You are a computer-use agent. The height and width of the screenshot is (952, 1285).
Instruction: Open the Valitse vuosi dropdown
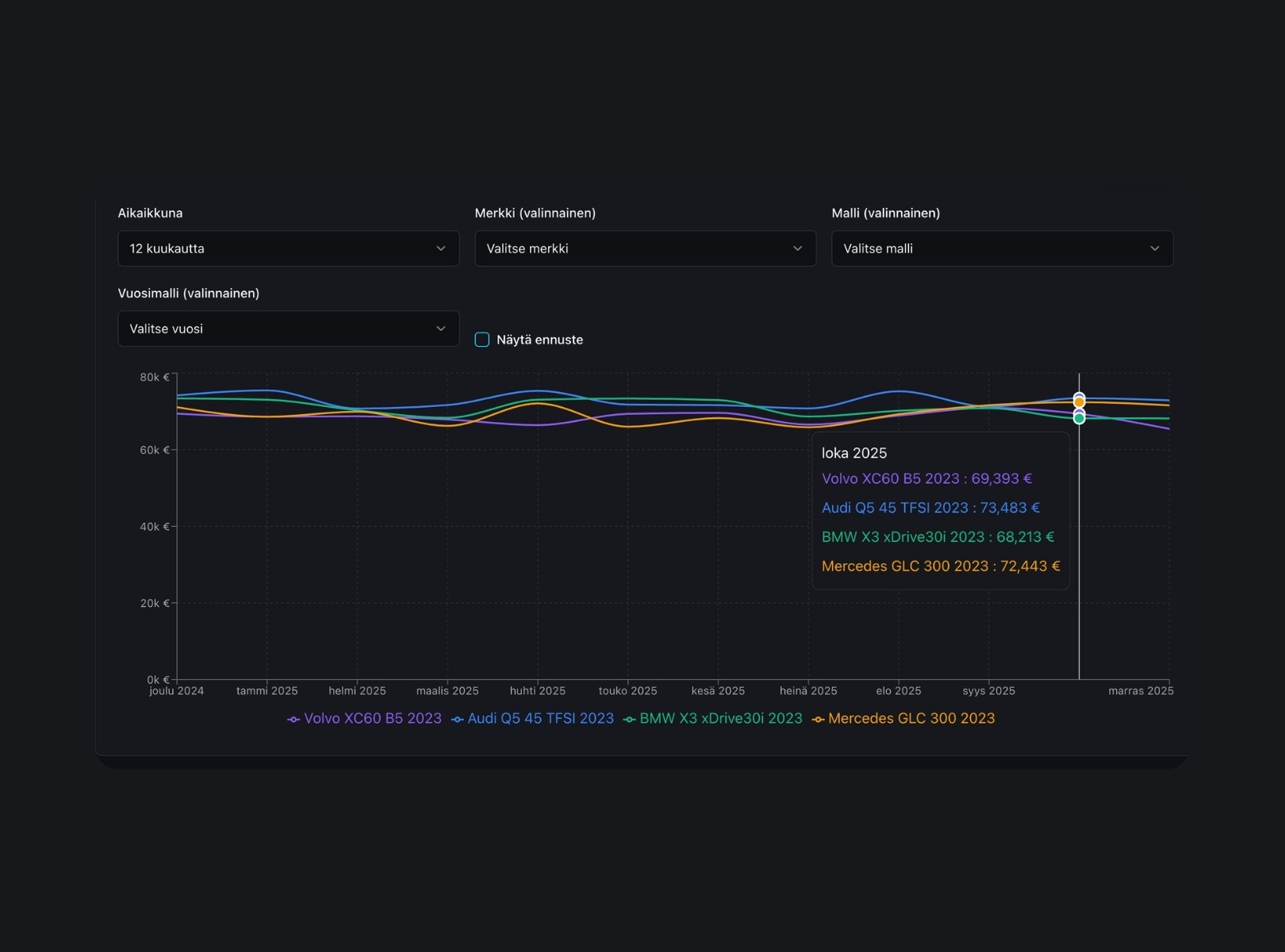tap(288, 328)
